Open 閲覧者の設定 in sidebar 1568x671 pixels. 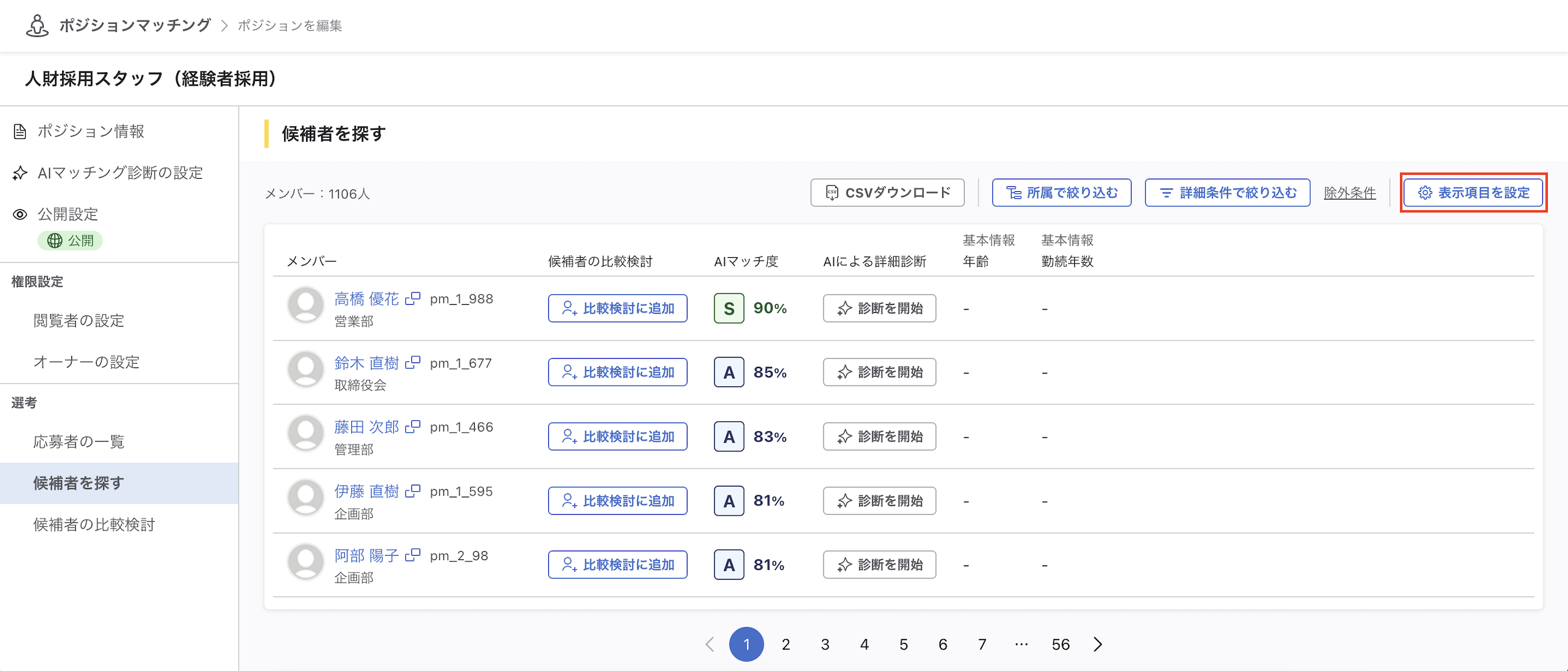tap(79, 320)
